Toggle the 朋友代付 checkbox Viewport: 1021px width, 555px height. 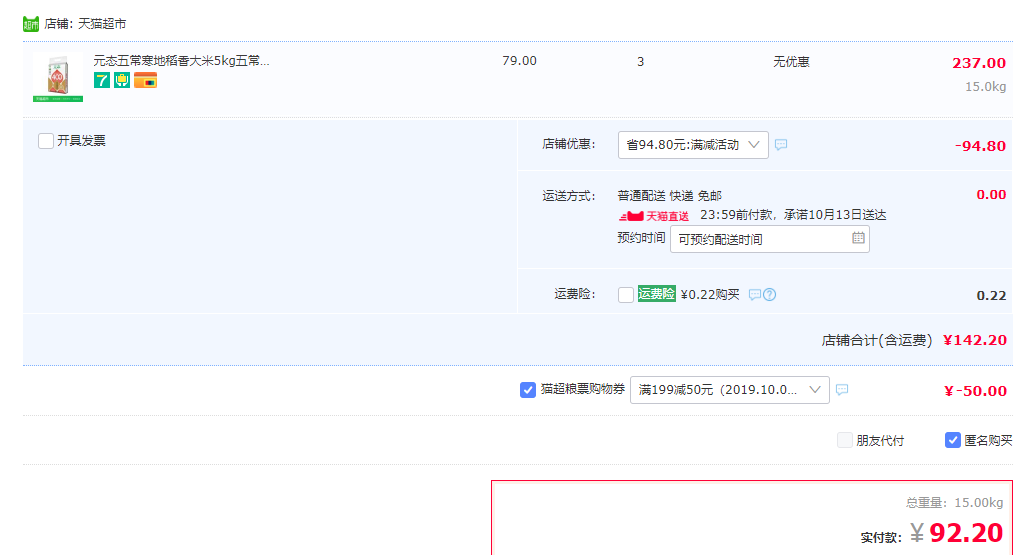(845, 440)
